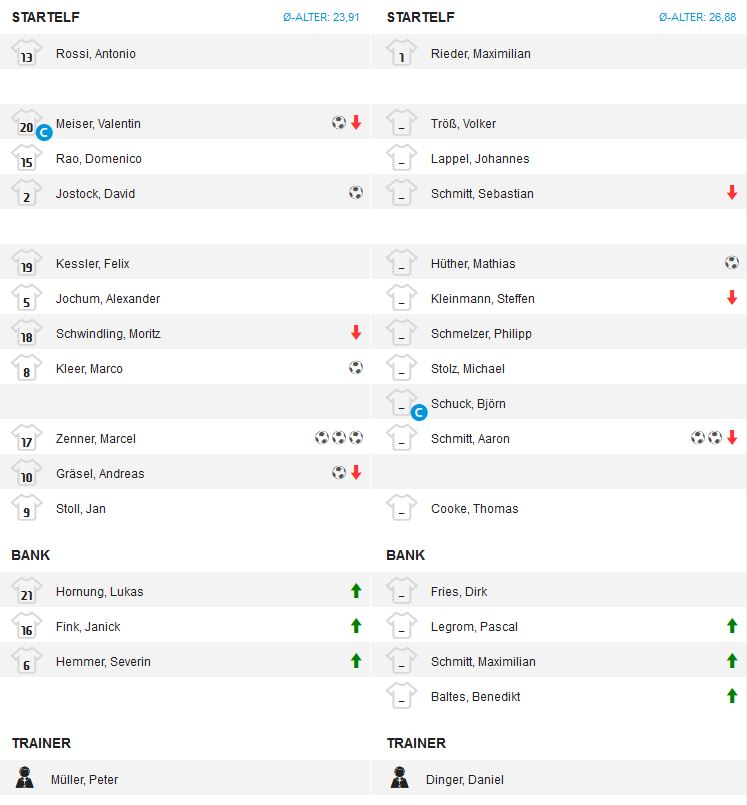Click the green sub-in arrow for Baltes, Benedikt

(731, 696)
